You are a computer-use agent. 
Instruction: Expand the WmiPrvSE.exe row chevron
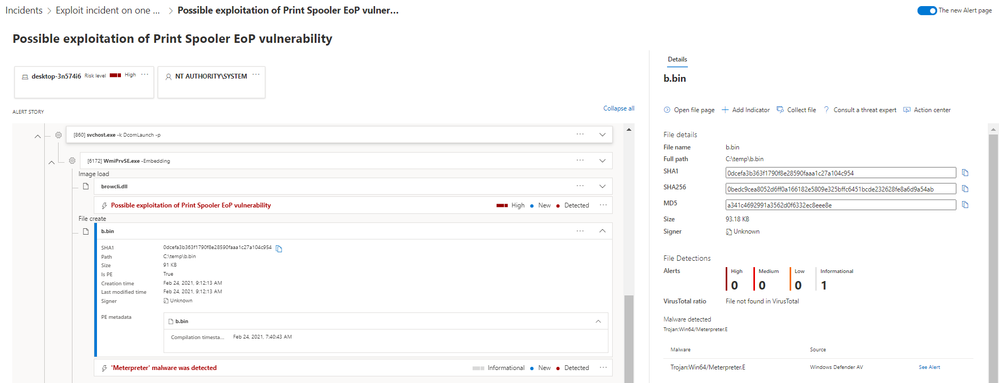(602, 161)
